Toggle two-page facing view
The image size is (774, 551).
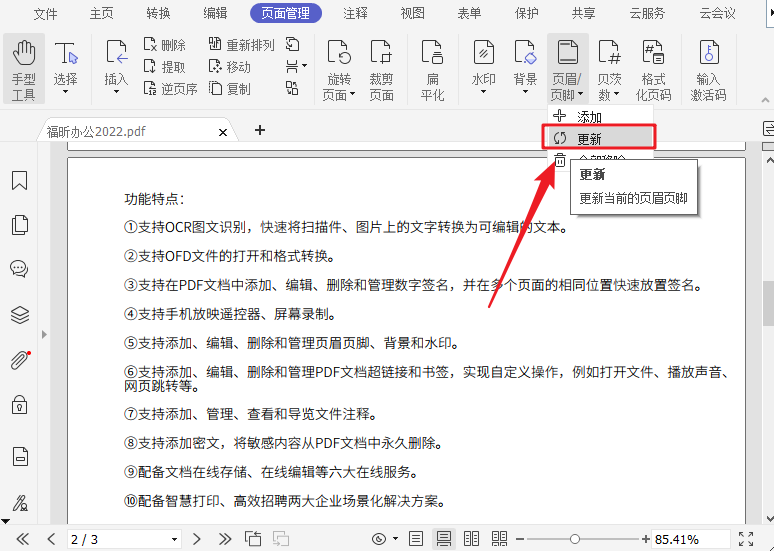pos(472,539)
